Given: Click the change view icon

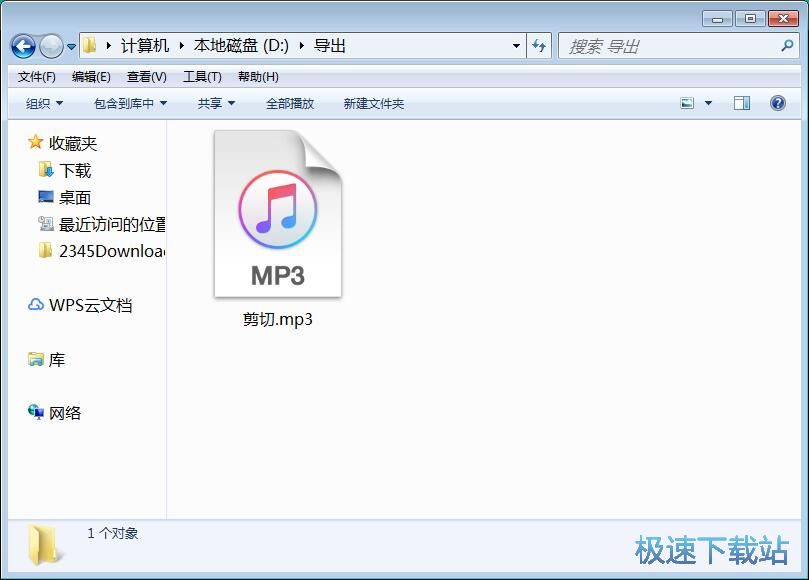Looking at the screenshot, I should point(687,103).
